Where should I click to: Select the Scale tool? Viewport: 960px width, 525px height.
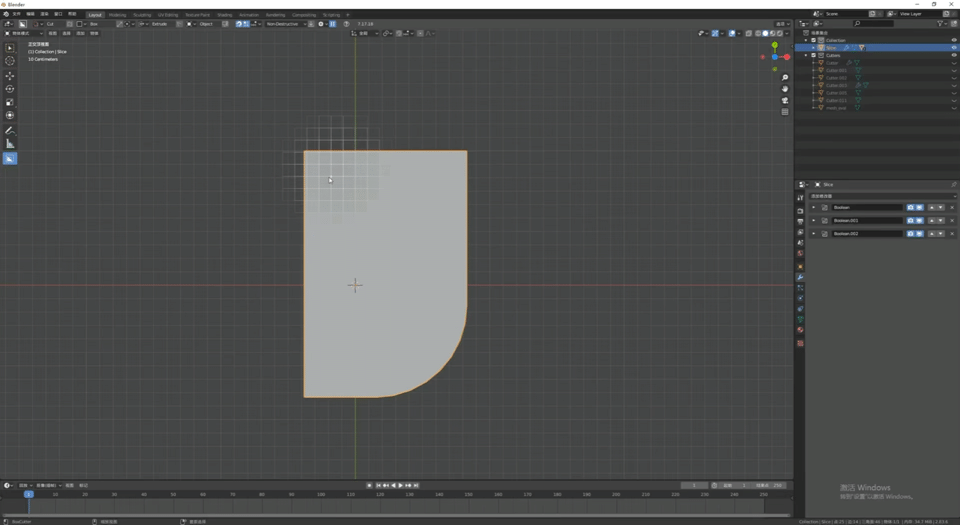pyautogui.click(x=10, y=102)
